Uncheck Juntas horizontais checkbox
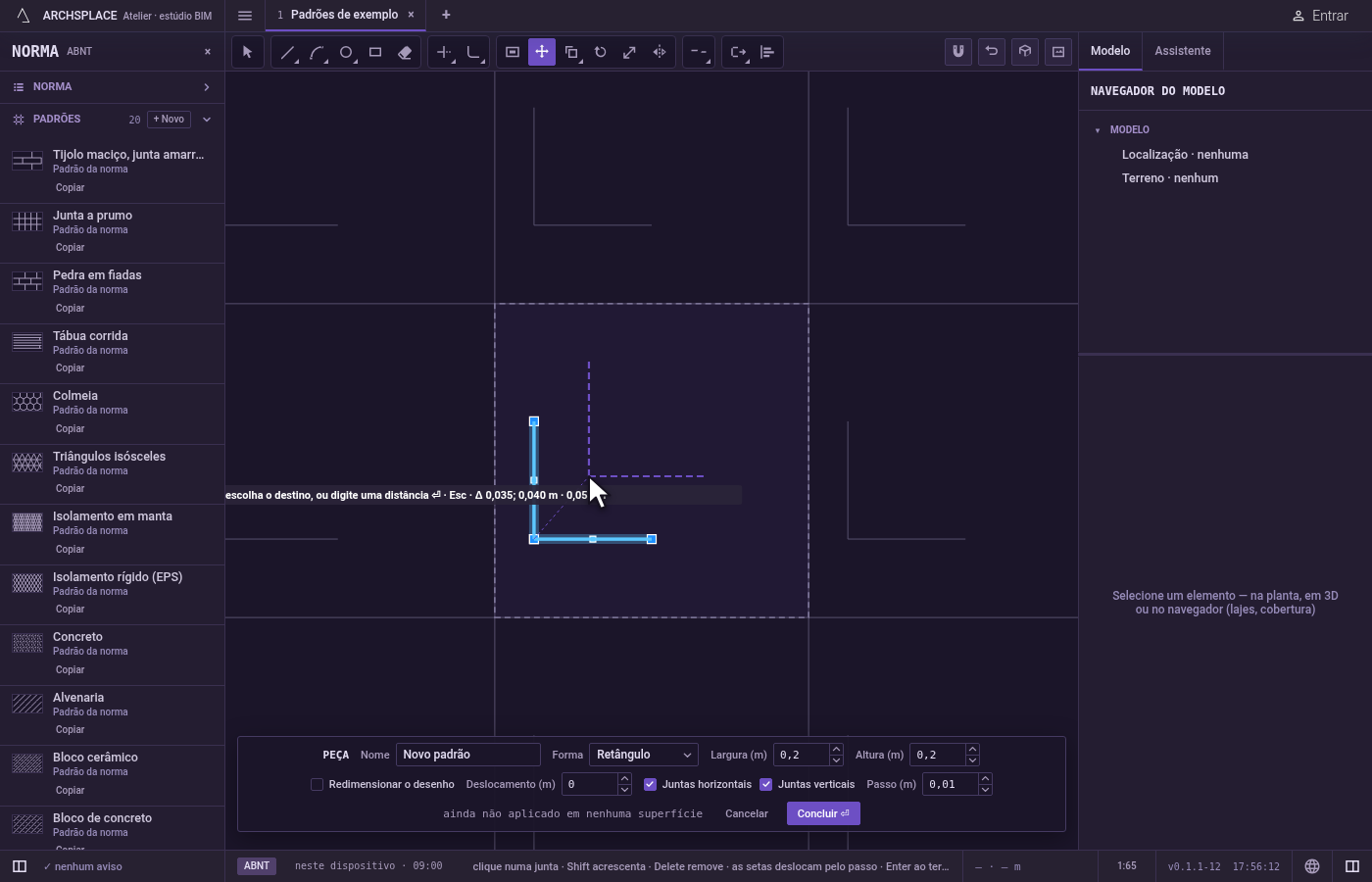 [x=650, y=784]
